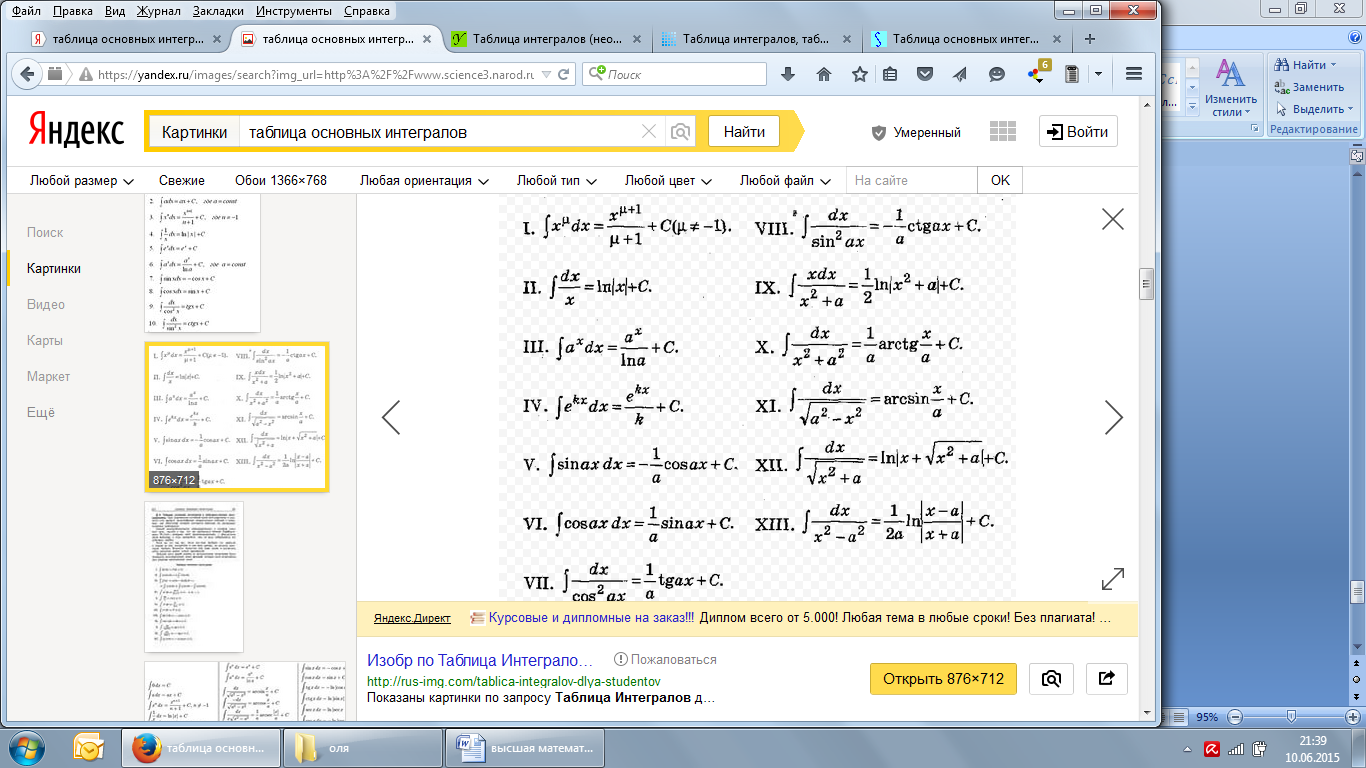Click the Войти login button

1078,132
